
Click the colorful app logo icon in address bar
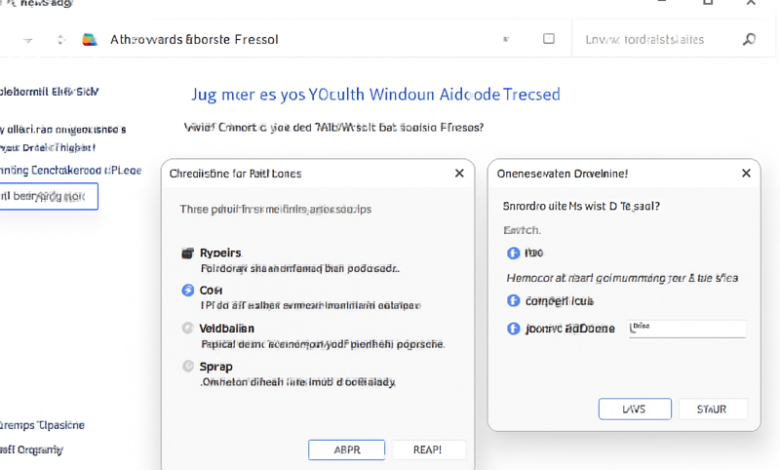90,40
